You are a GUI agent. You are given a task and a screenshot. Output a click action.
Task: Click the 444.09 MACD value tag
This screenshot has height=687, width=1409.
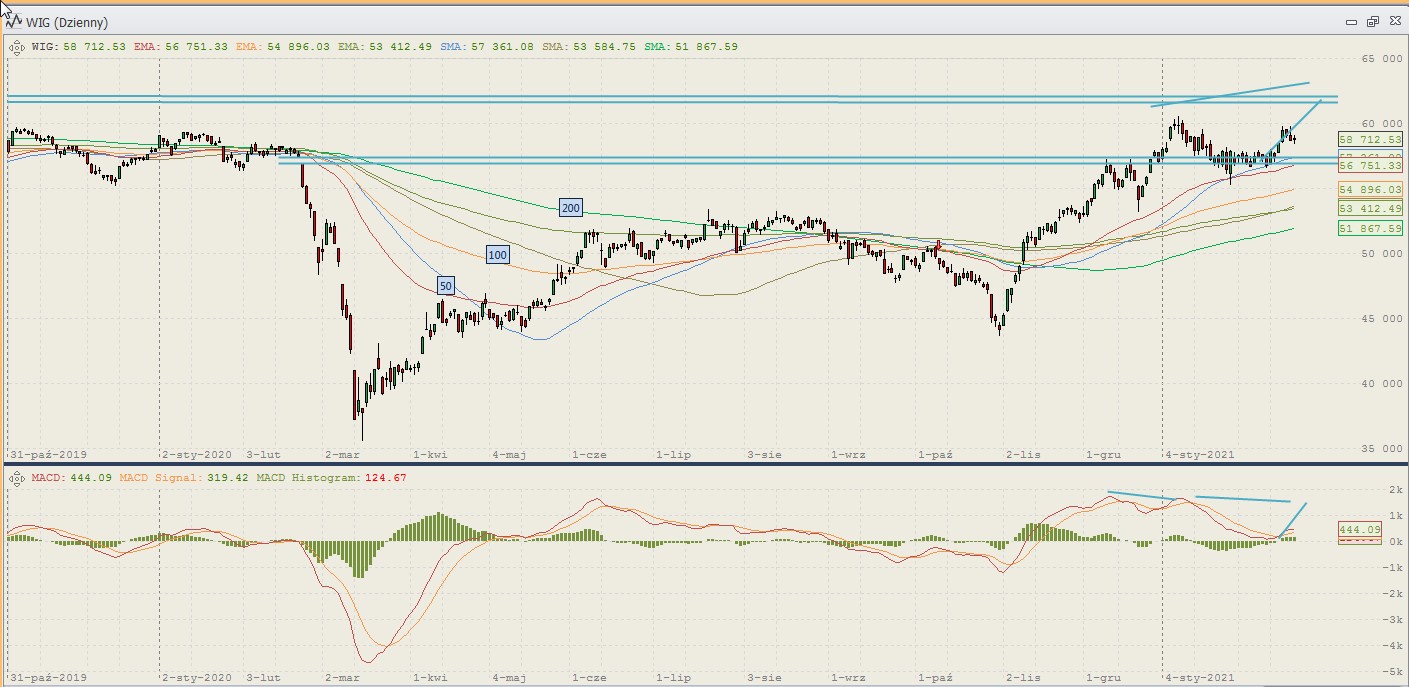point(1360,530)
